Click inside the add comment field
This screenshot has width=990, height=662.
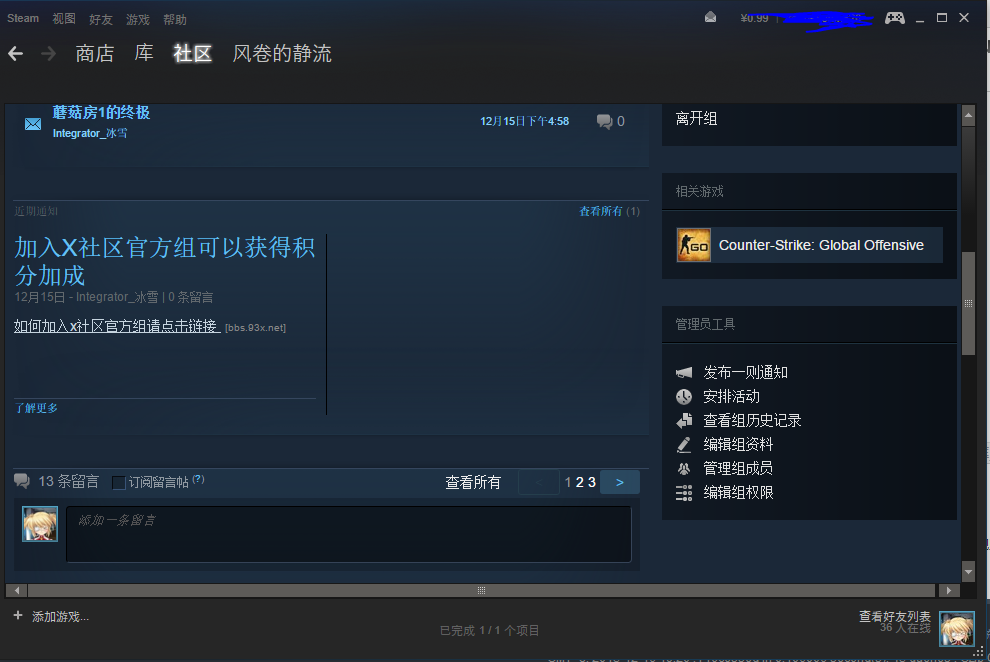coord(350,533)
